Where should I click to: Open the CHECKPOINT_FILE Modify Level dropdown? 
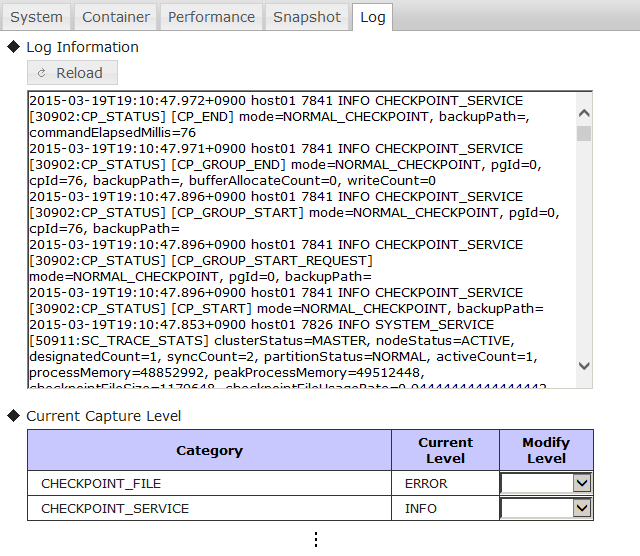[x=582, y=483]
